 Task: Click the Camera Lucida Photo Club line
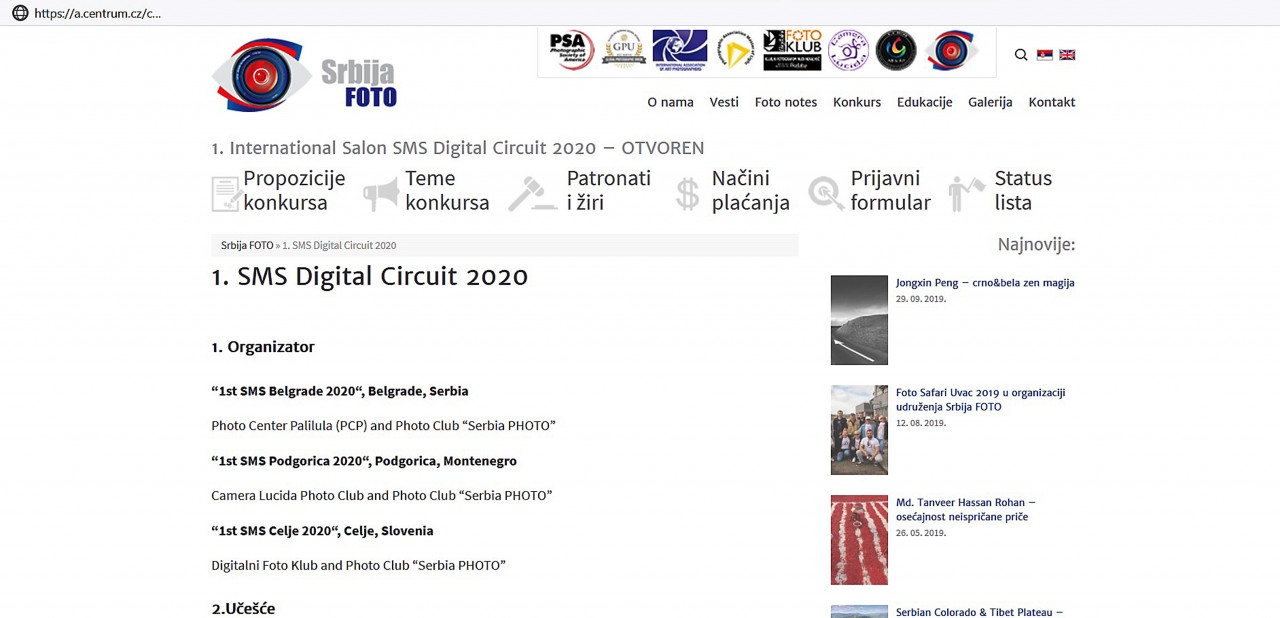382,496
